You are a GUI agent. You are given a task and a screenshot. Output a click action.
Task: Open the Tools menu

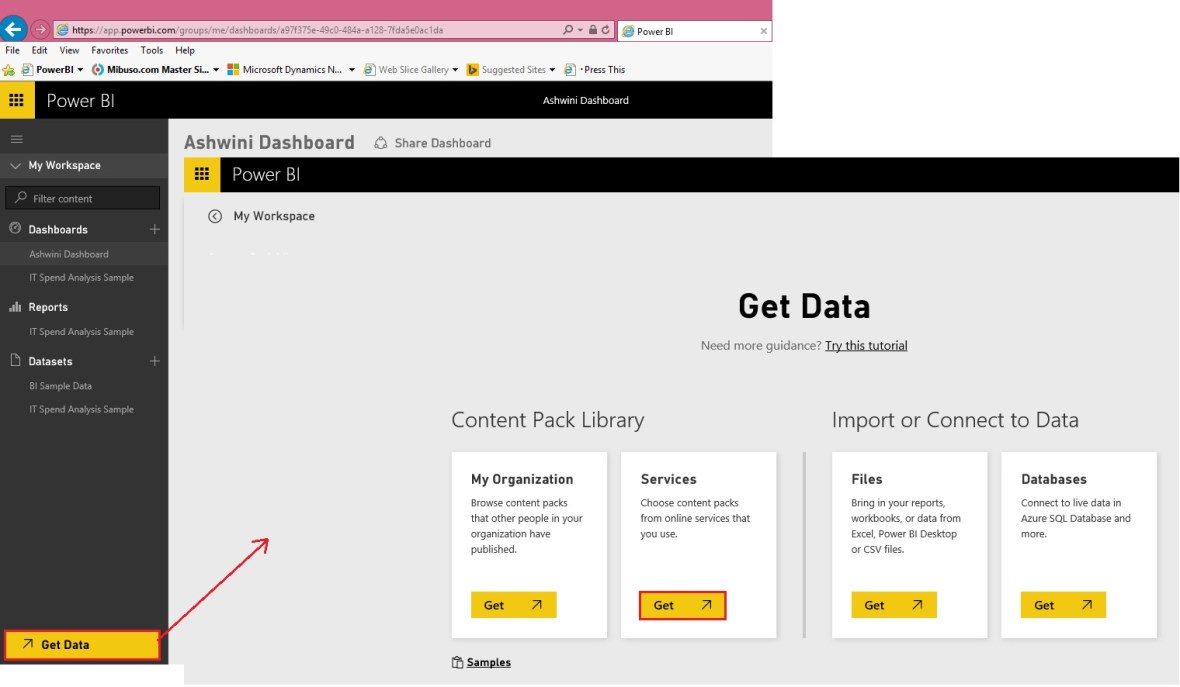(151, 50)
